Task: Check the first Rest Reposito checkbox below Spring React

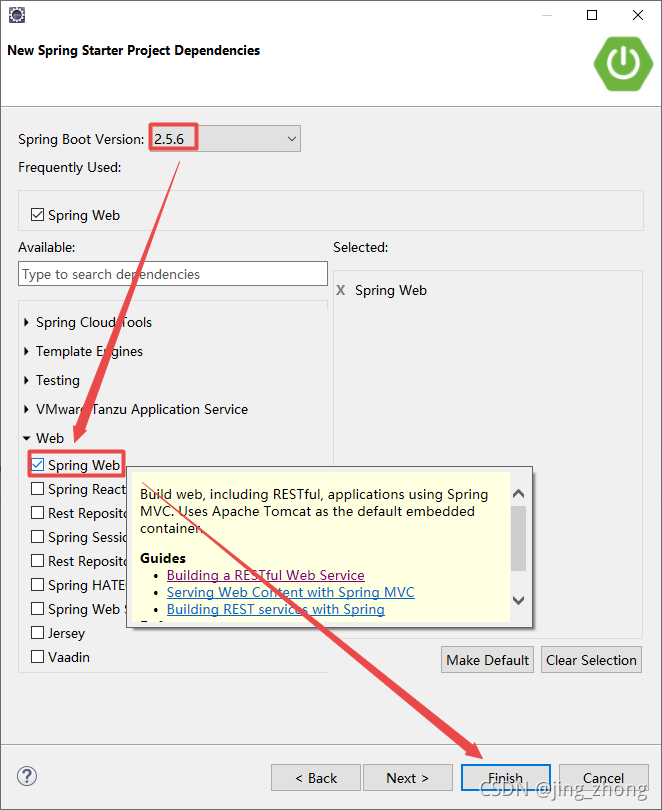Action: click(37, 512)
